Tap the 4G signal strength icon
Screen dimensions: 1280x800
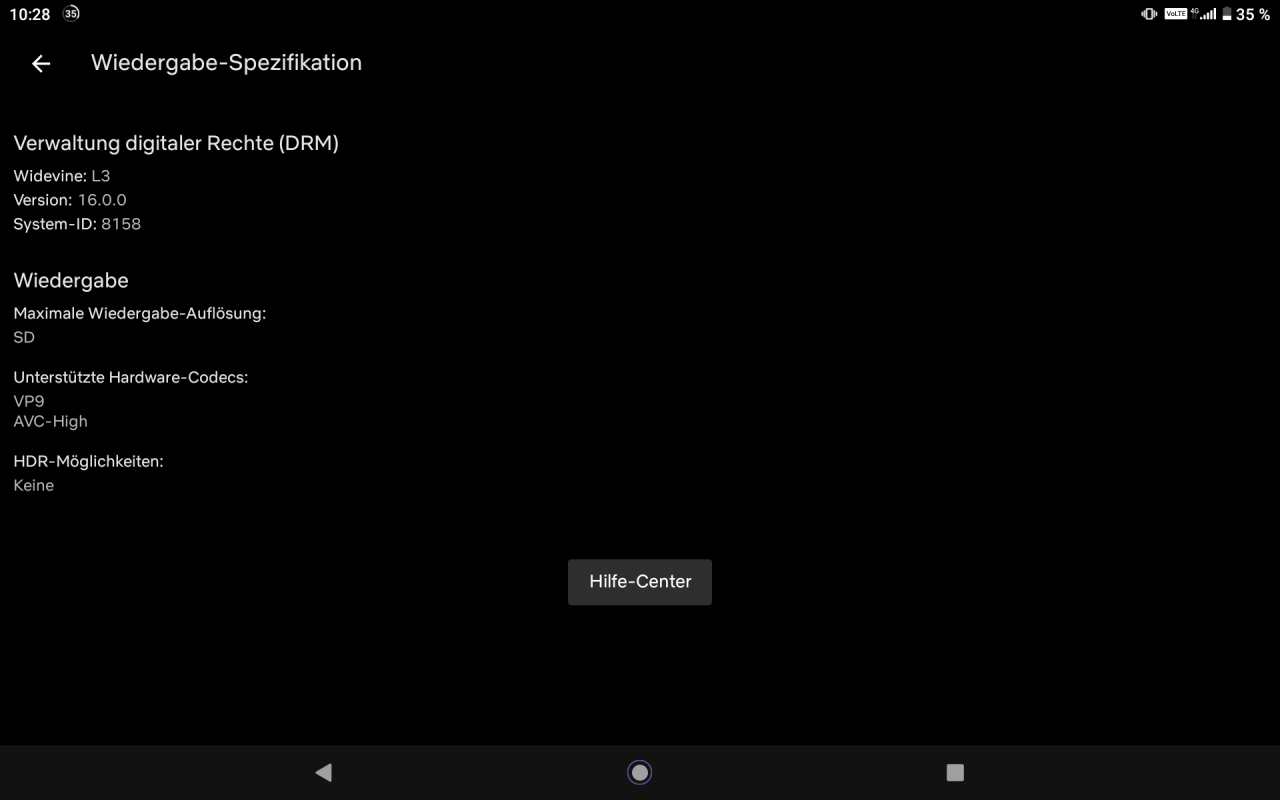(x=1203, y=14)
